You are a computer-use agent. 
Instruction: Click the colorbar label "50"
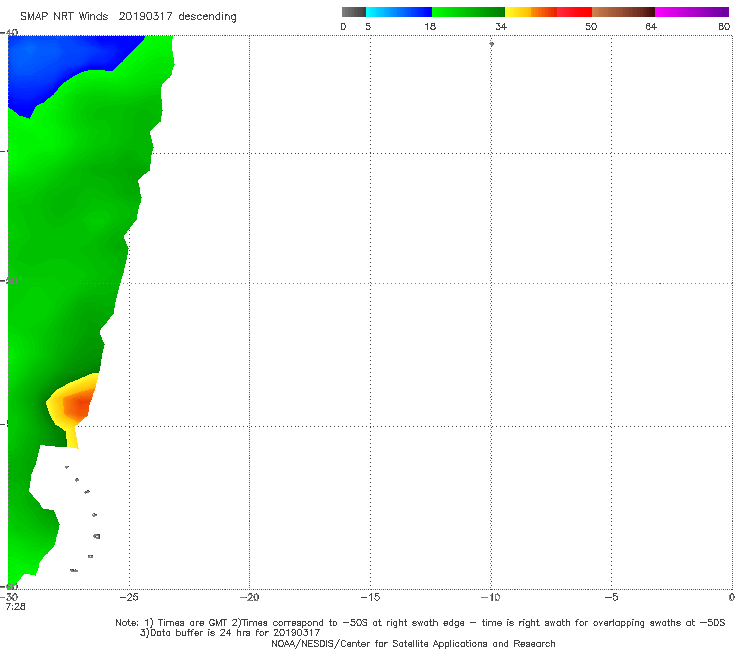tap(591, 27)
